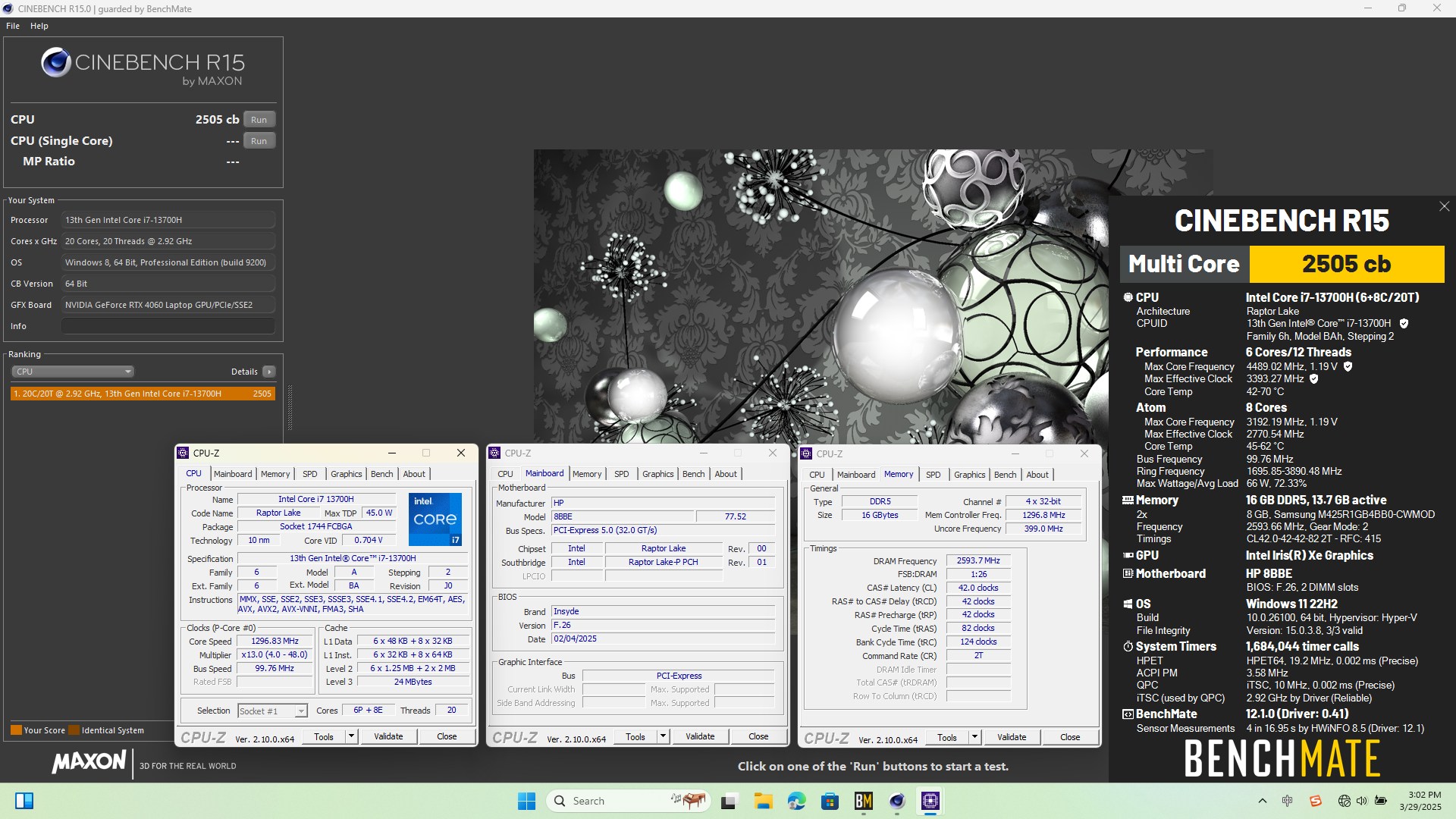This screenshot has width=1456, height=819.
Task: Expand Tools dropdown arrow in middle CPU-Z
Action: click(663, 736)
